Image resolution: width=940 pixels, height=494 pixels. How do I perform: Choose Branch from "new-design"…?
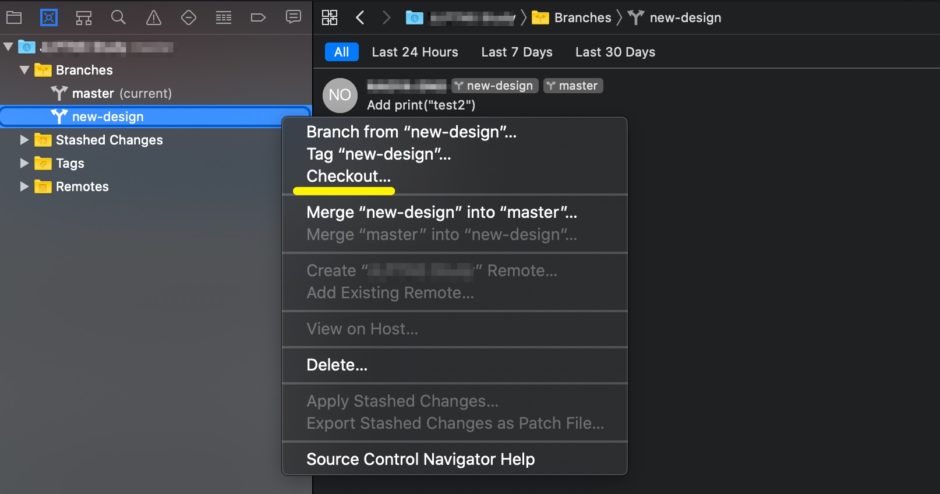click(454, 132)
